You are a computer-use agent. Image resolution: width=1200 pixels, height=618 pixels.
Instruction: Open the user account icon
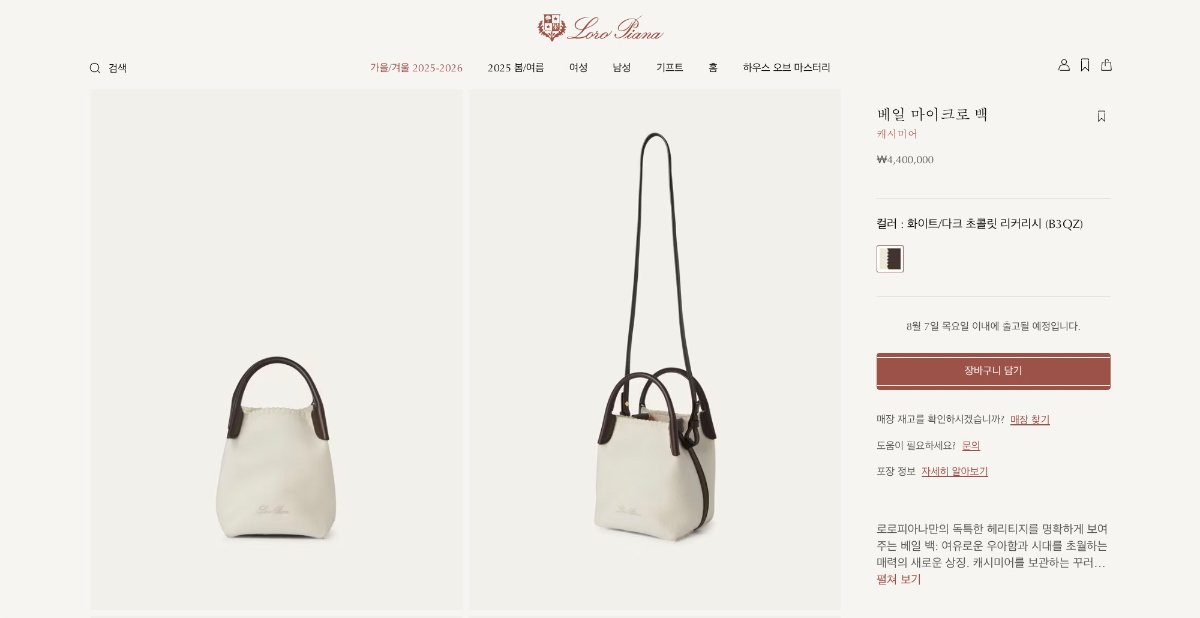coord(1064,65)
